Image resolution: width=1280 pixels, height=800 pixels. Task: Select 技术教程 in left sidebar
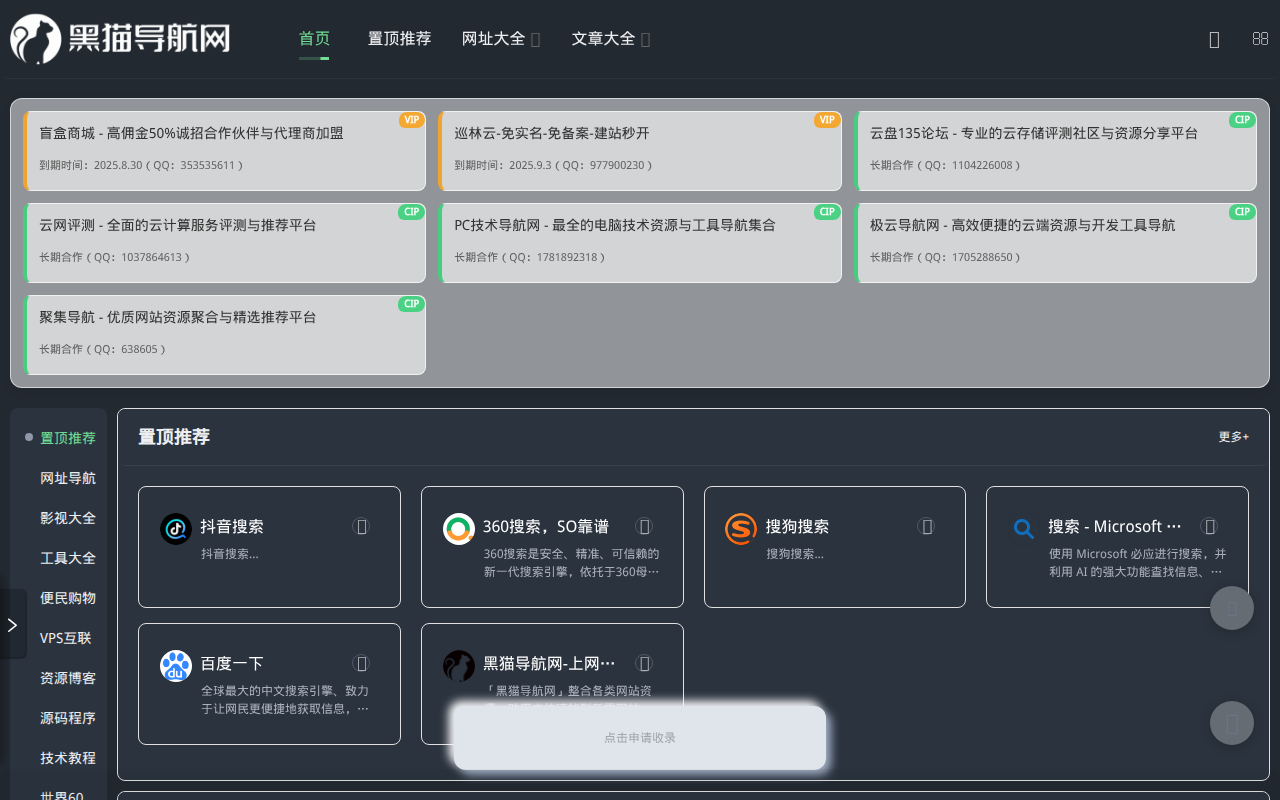pyautogui.click(x=68, y=758)
